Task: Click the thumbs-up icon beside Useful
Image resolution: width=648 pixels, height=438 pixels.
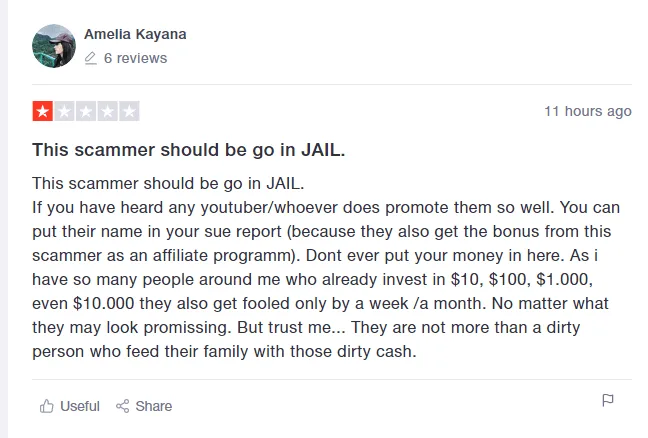Action: coord(46,406)
